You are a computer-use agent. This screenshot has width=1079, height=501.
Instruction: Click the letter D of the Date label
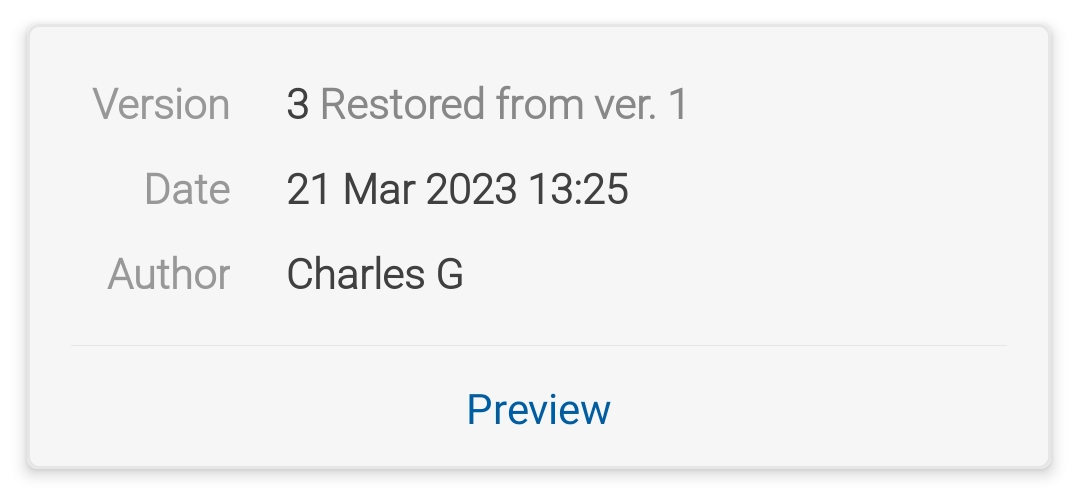(157, 189)
